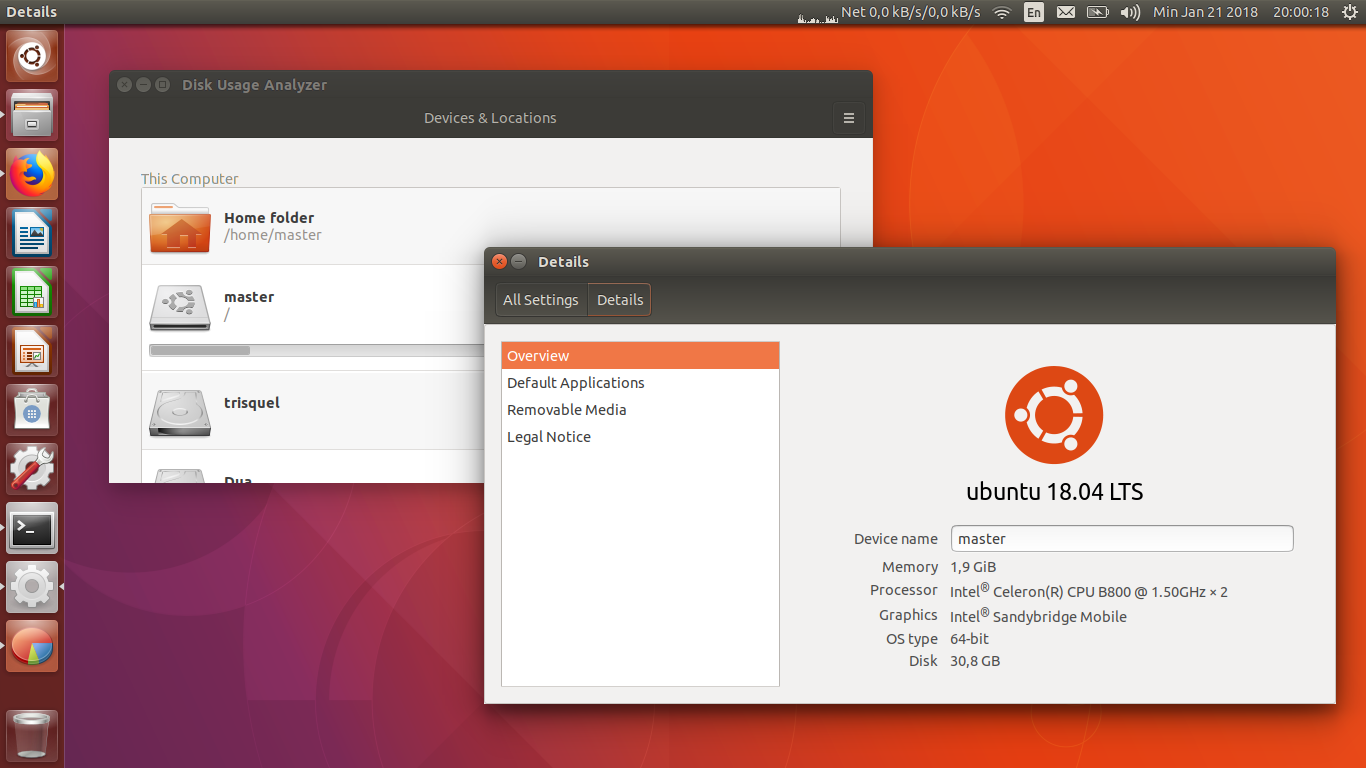Open the mail messaging indicator
1366x768 pixels.
1066,12
